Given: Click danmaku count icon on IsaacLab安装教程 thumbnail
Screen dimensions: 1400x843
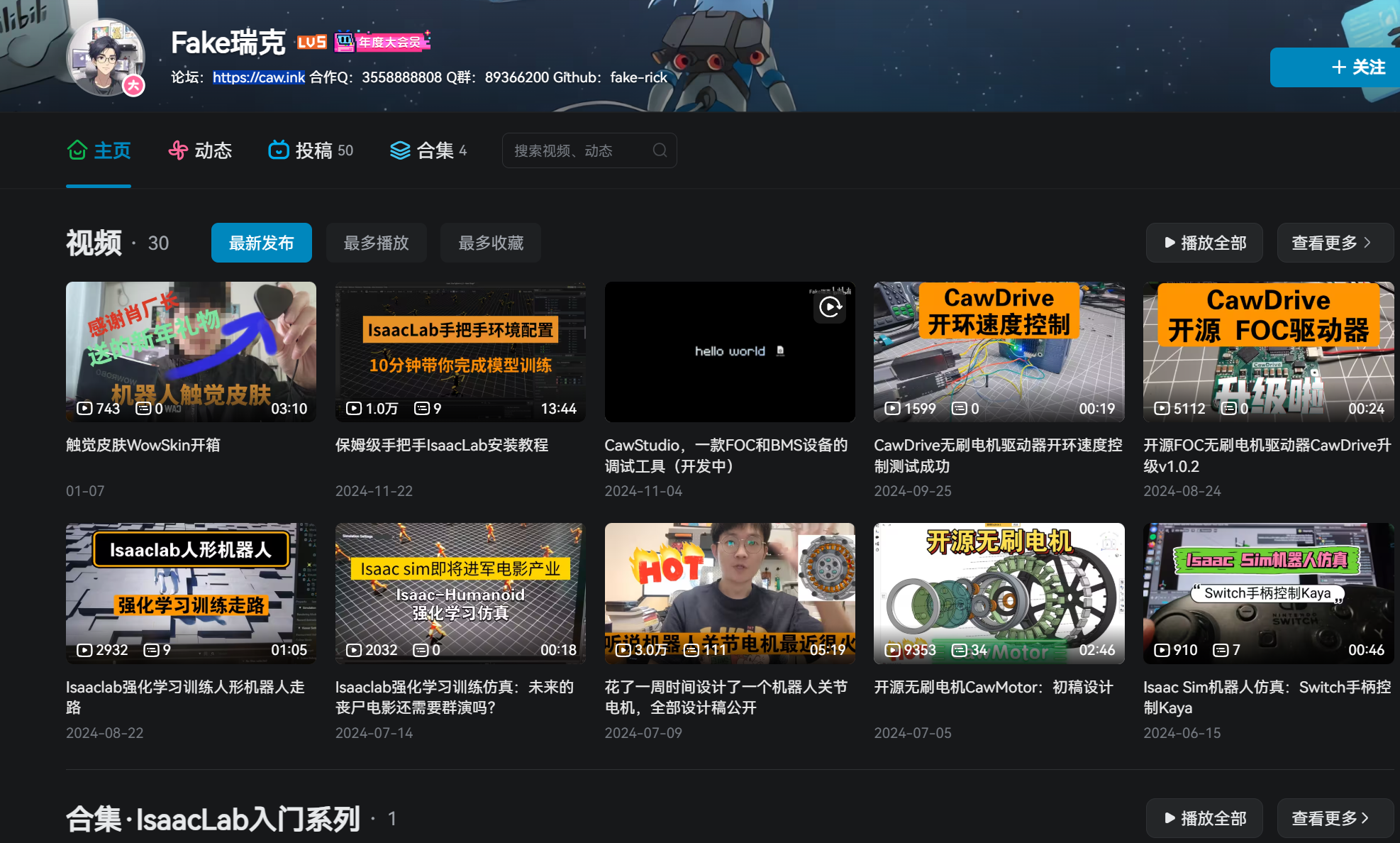Looking at the screenshot, I should (422, 409).
